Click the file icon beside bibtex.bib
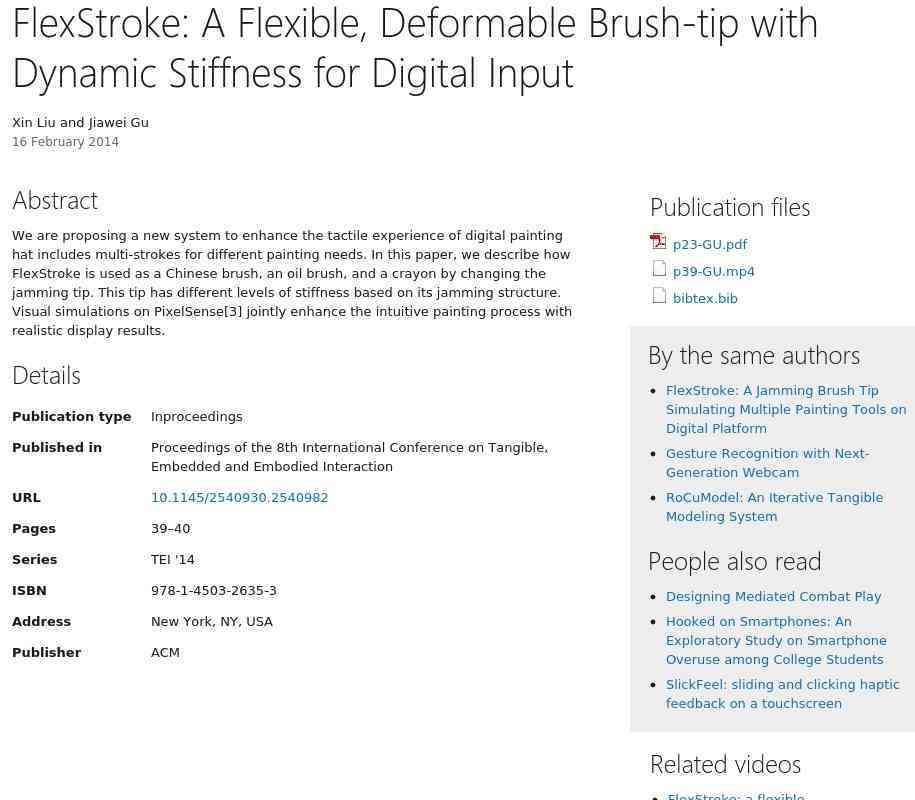This screenshot has height=800, width=915. 659,296
